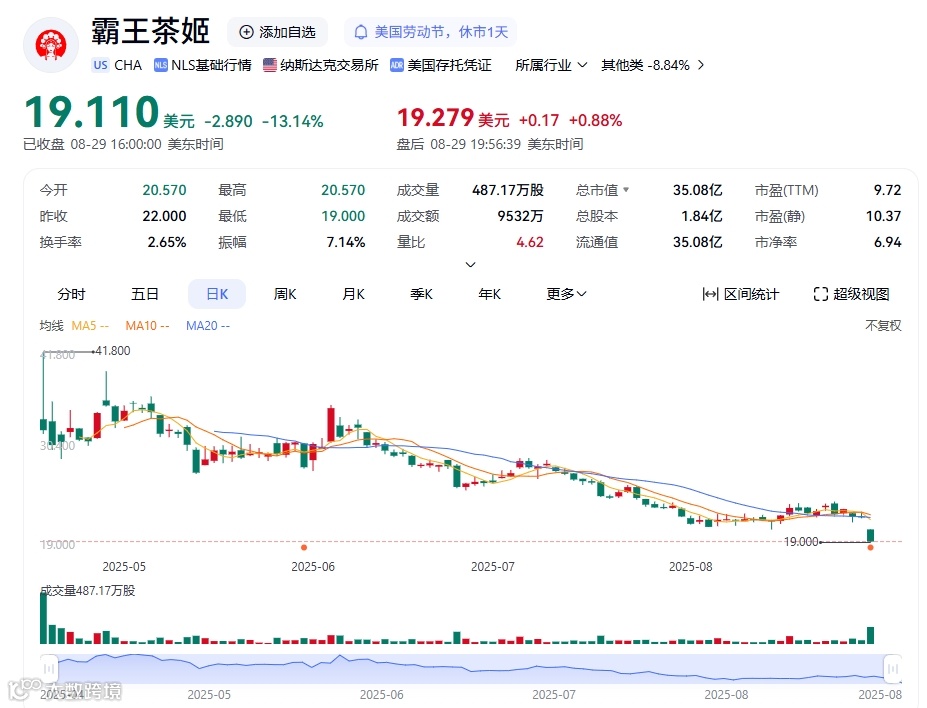Image resolution: width=927 pixels, height=708 pixels.
Task: Click arrow next to 其他类 -8.84%
Action: coord(701,65)
